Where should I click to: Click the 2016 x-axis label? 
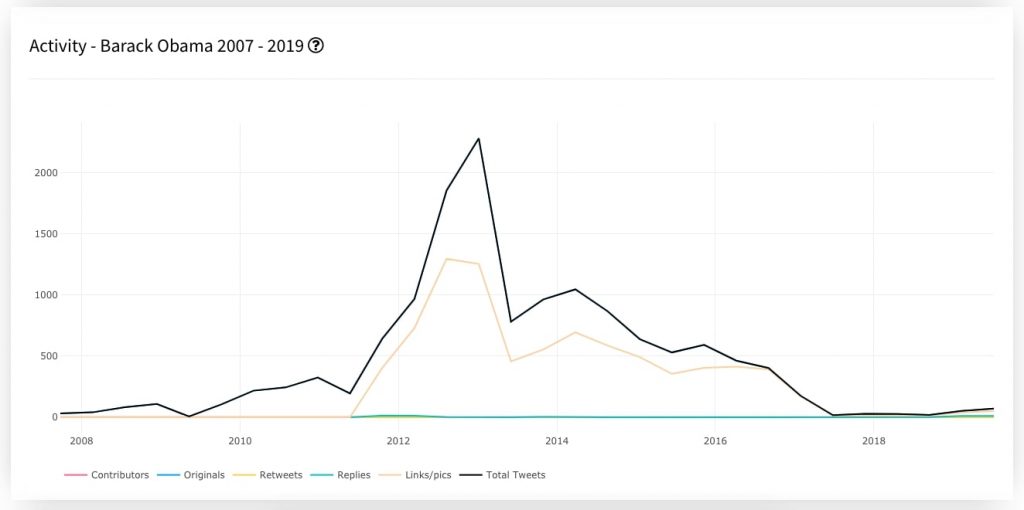715,441
